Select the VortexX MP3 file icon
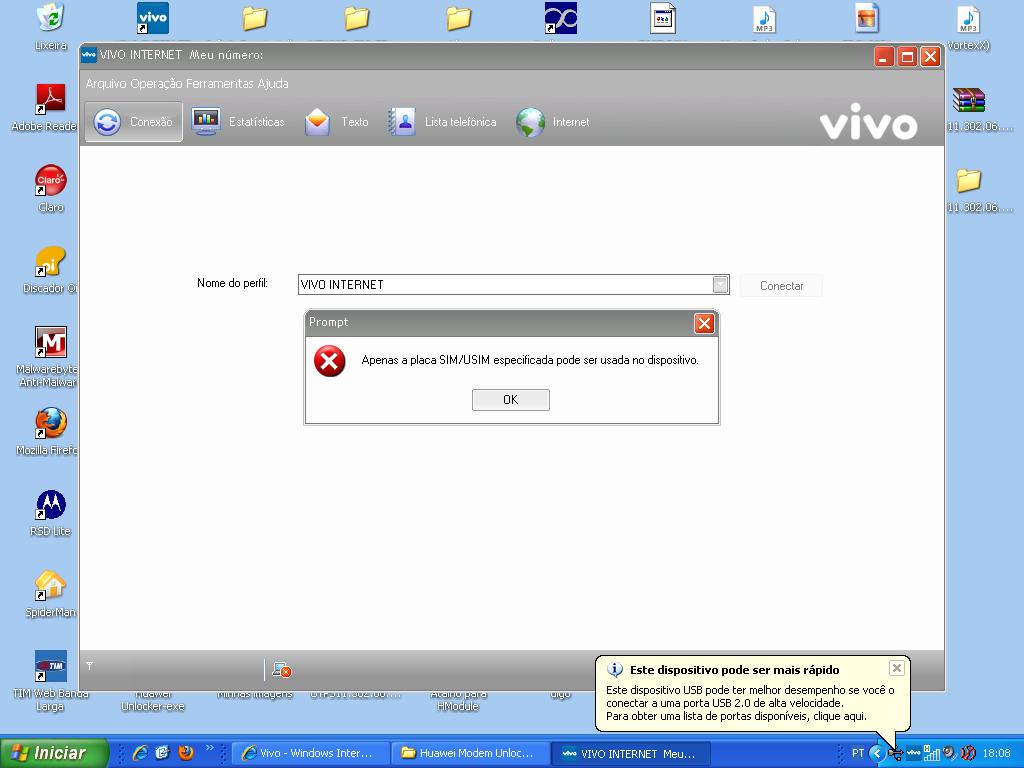Viewport: 1024px width, 768px height. pos(969,18)
